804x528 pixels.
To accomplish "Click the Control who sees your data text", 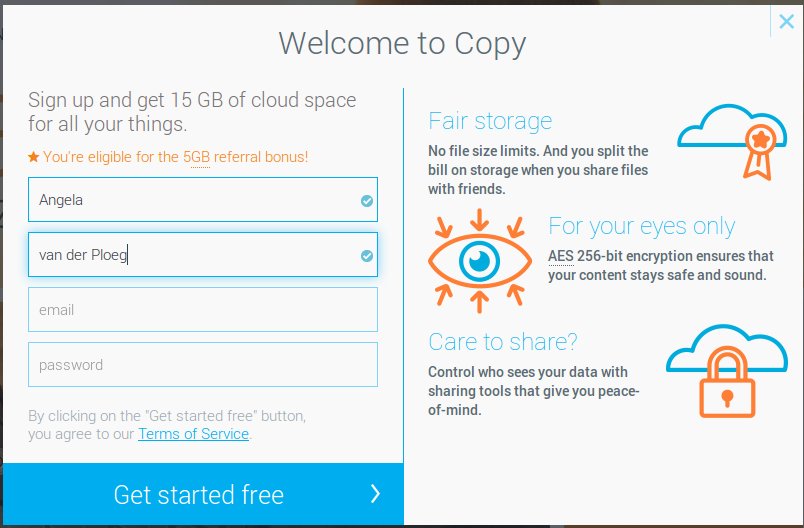I will point(534,391).
